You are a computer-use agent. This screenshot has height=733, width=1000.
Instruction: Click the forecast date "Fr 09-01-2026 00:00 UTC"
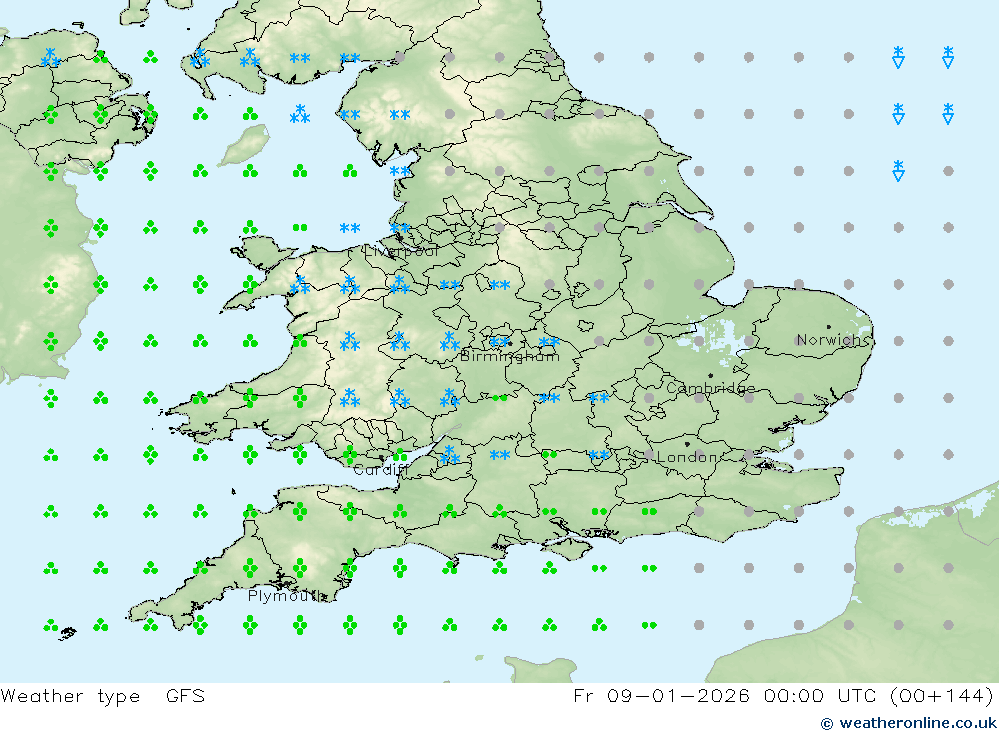(727, 695)
